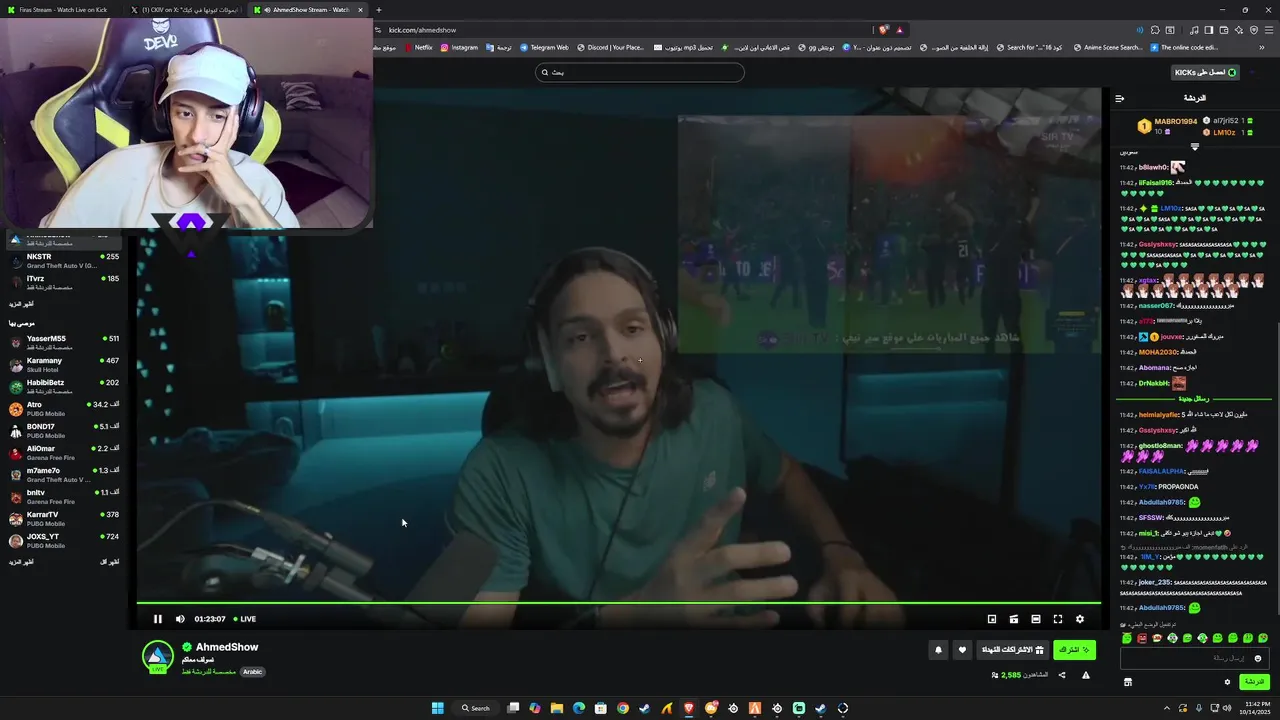Open KarrarTV channel in sidebar
1280x720 pixels.
pyautogui.click(x=64, y=519)
